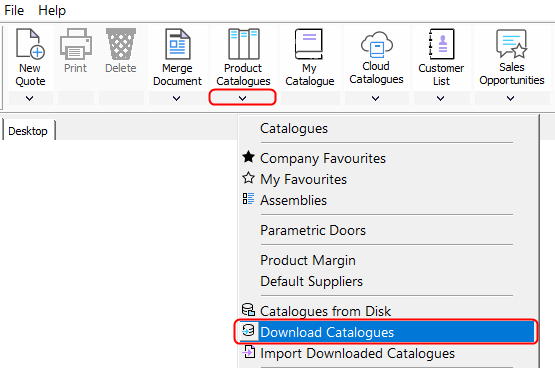The width and height of the screenshot is (555, 368).
Task: Click the New Quote text label
Action: 30,74
